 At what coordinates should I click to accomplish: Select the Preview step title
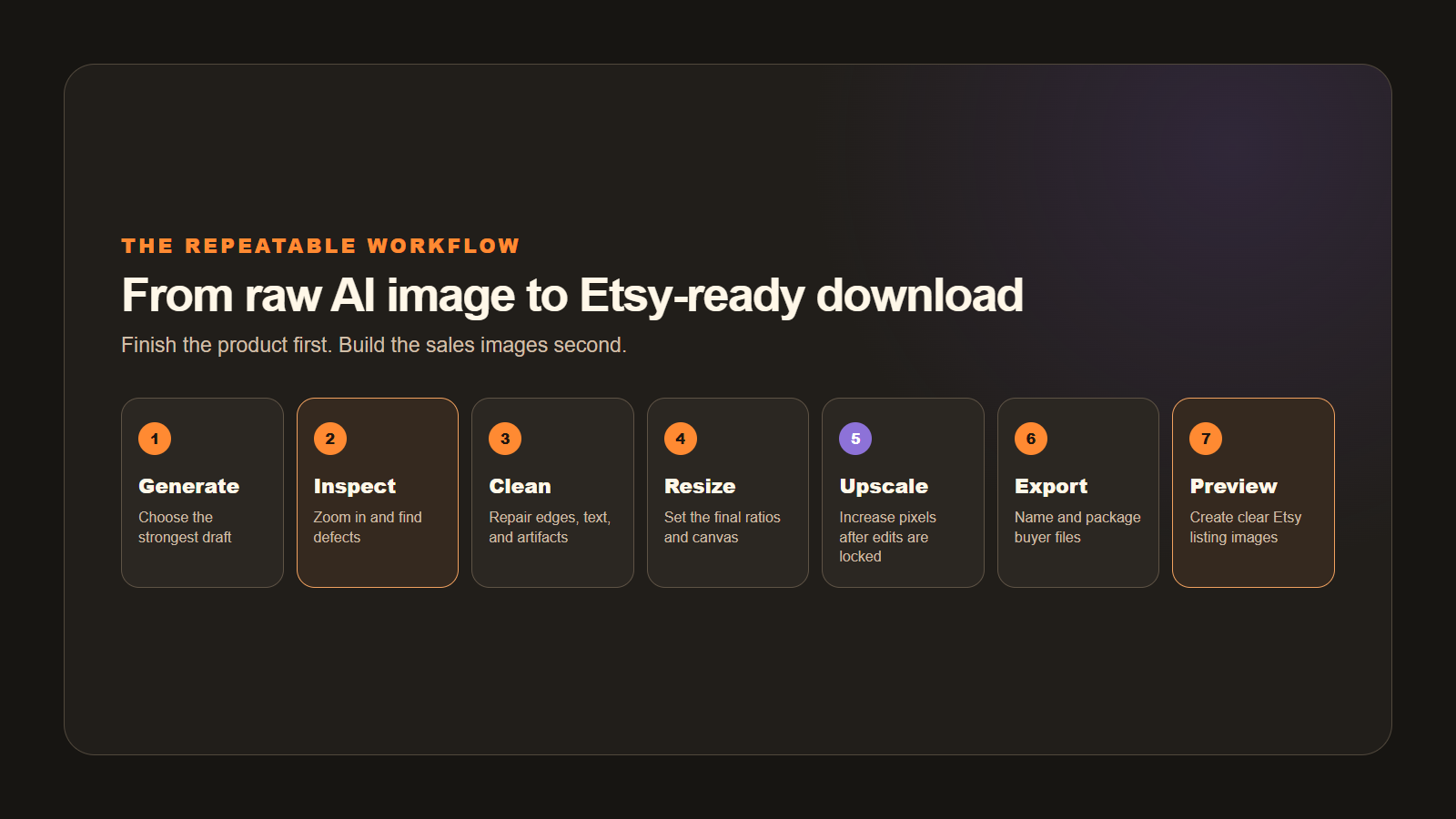(x=1233, y=486)
